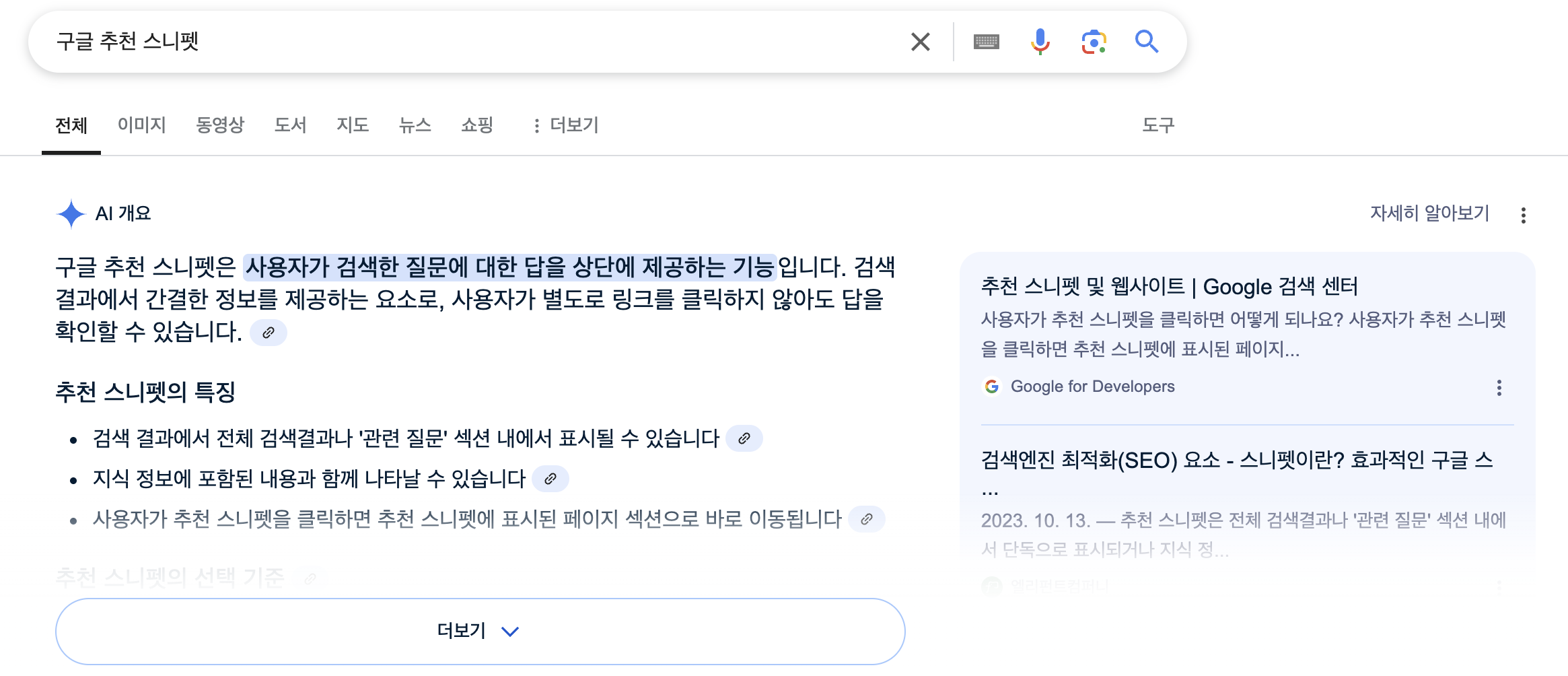Go to the 쇼핑 tab
Image resolution: width=1568 pixels, height=676 pixels.
[x=477, y=125]
